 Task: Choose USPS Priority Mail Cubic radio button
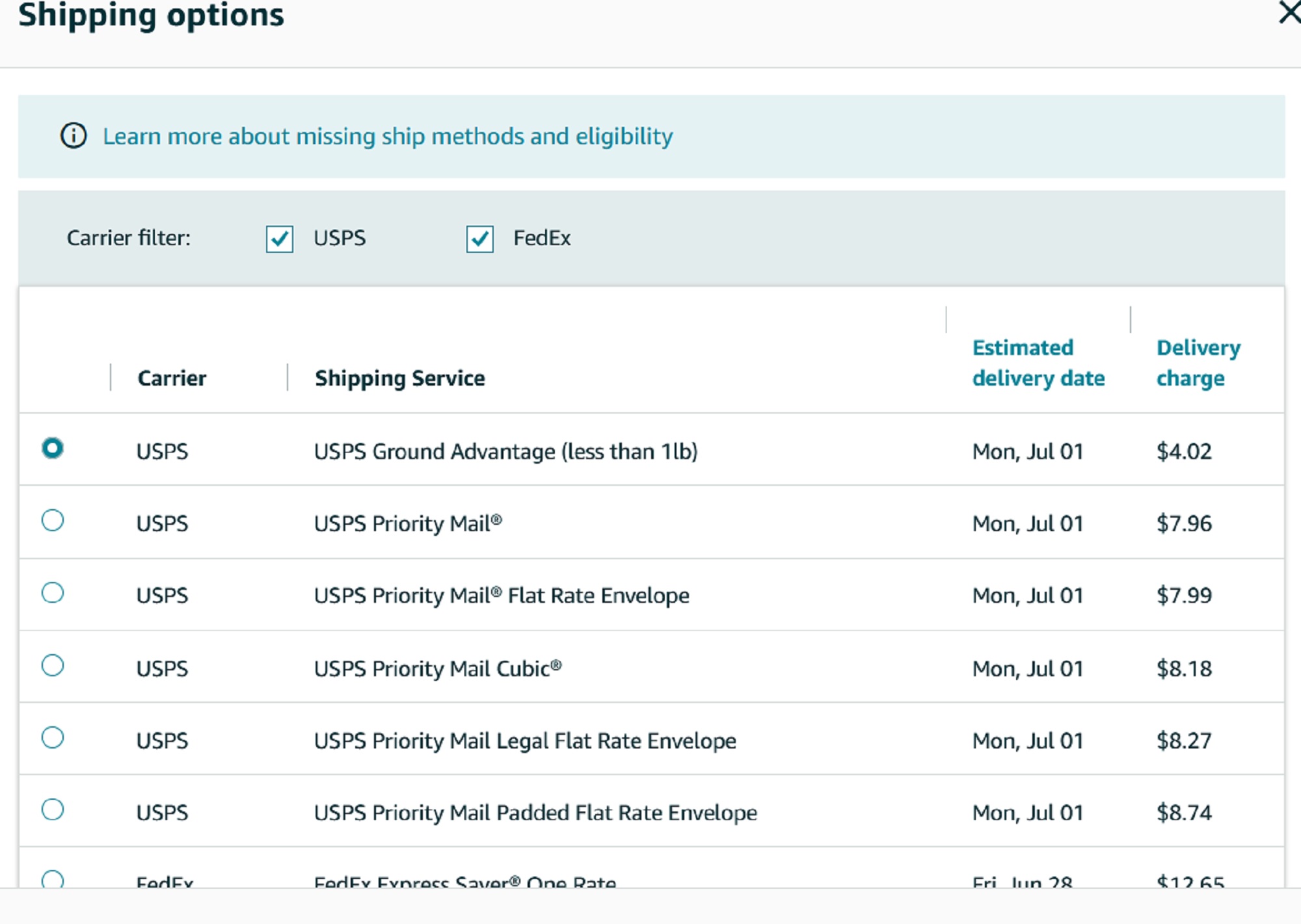(53, 665)
